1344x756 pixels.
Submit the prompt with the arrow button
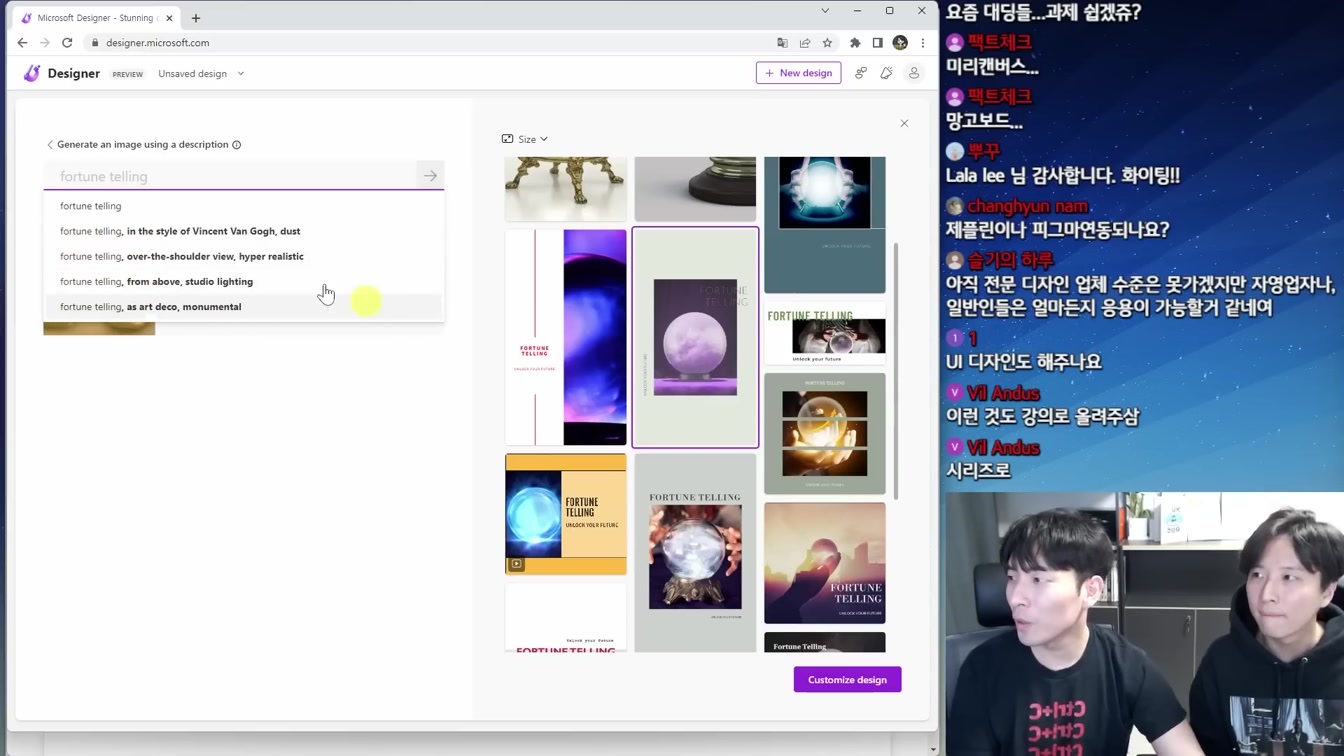430,176
